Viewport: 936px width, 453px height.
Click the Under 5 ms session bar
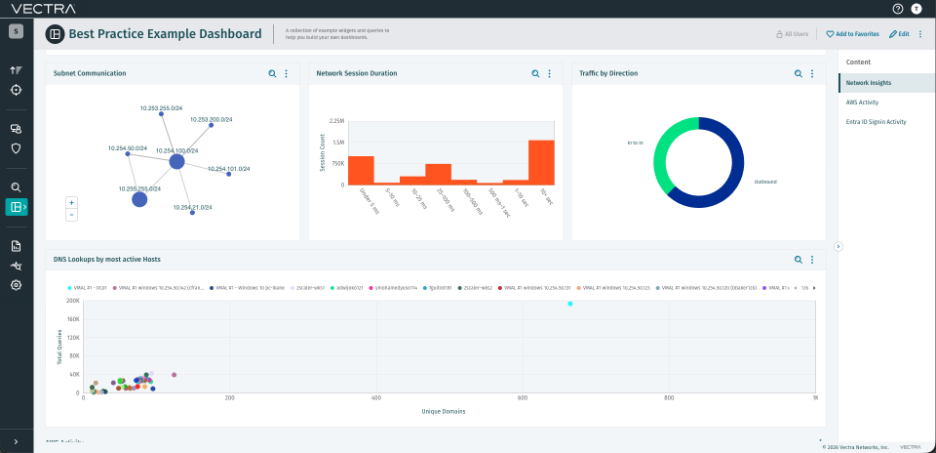pos(361,170)
